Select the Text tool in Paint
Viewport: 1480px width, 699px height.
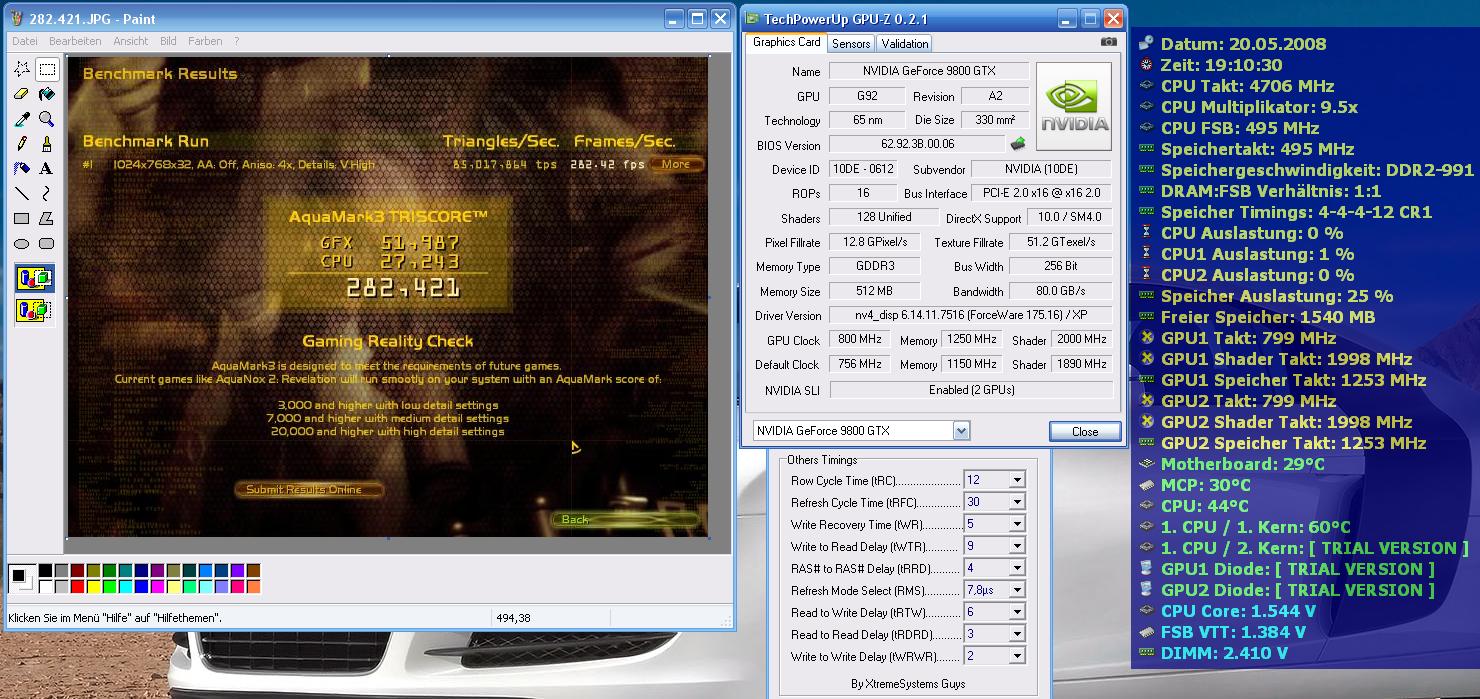(46, 169)
